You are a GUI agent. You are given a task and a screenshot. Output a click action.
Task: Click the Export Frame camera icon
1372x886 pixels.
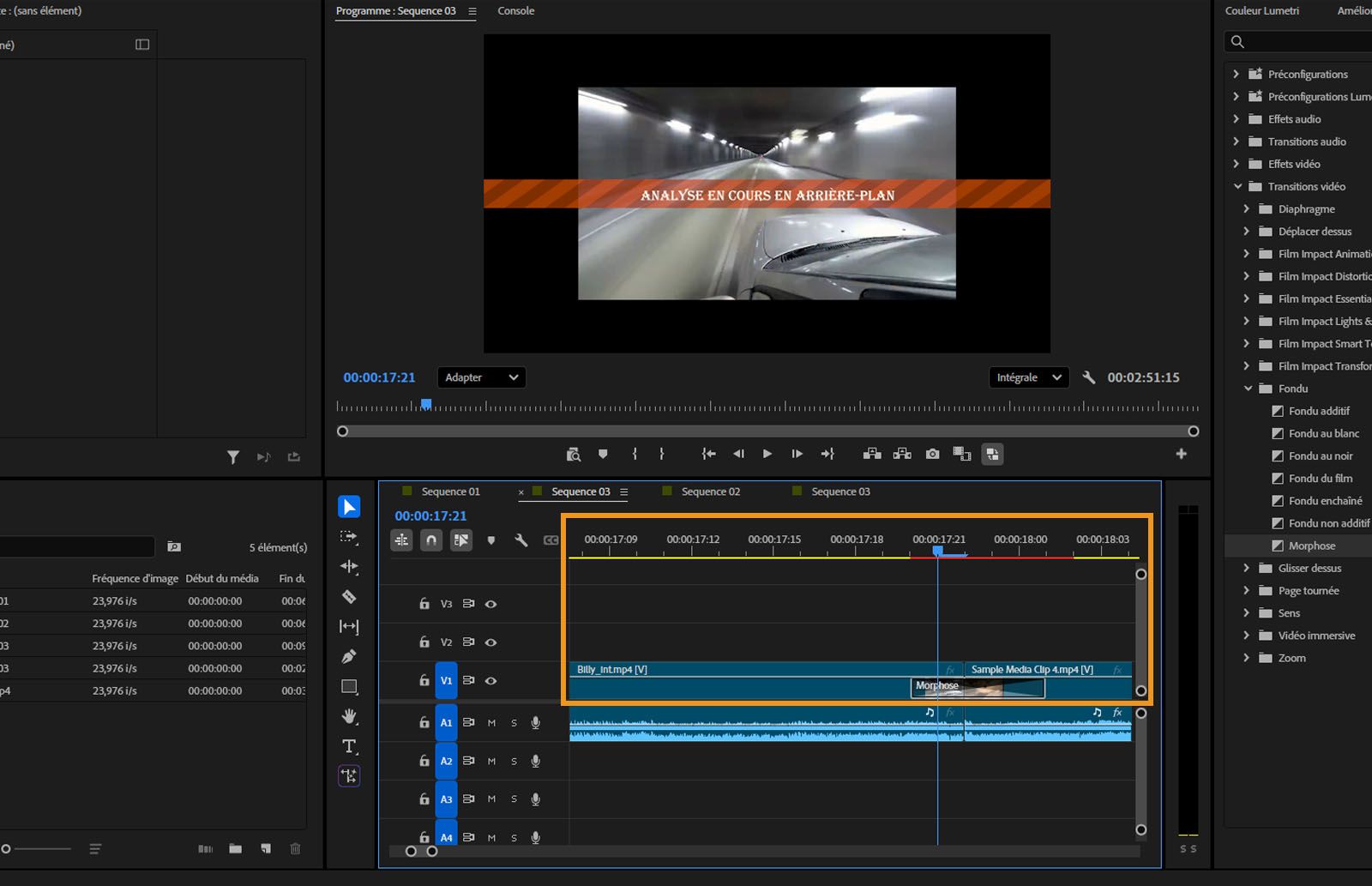pyautogui.click(x=932, y=454)
